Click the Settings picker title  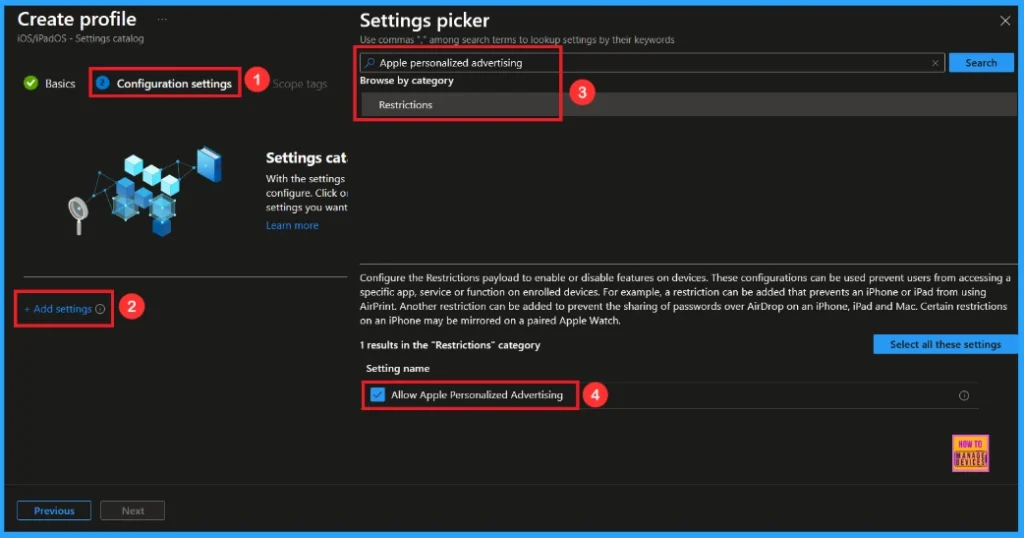tap(424, 20)
